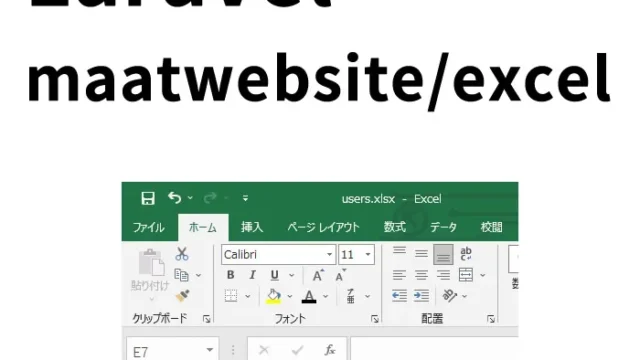Click the Increase Indent icon
640x360 pixels.
coord(421,296)
